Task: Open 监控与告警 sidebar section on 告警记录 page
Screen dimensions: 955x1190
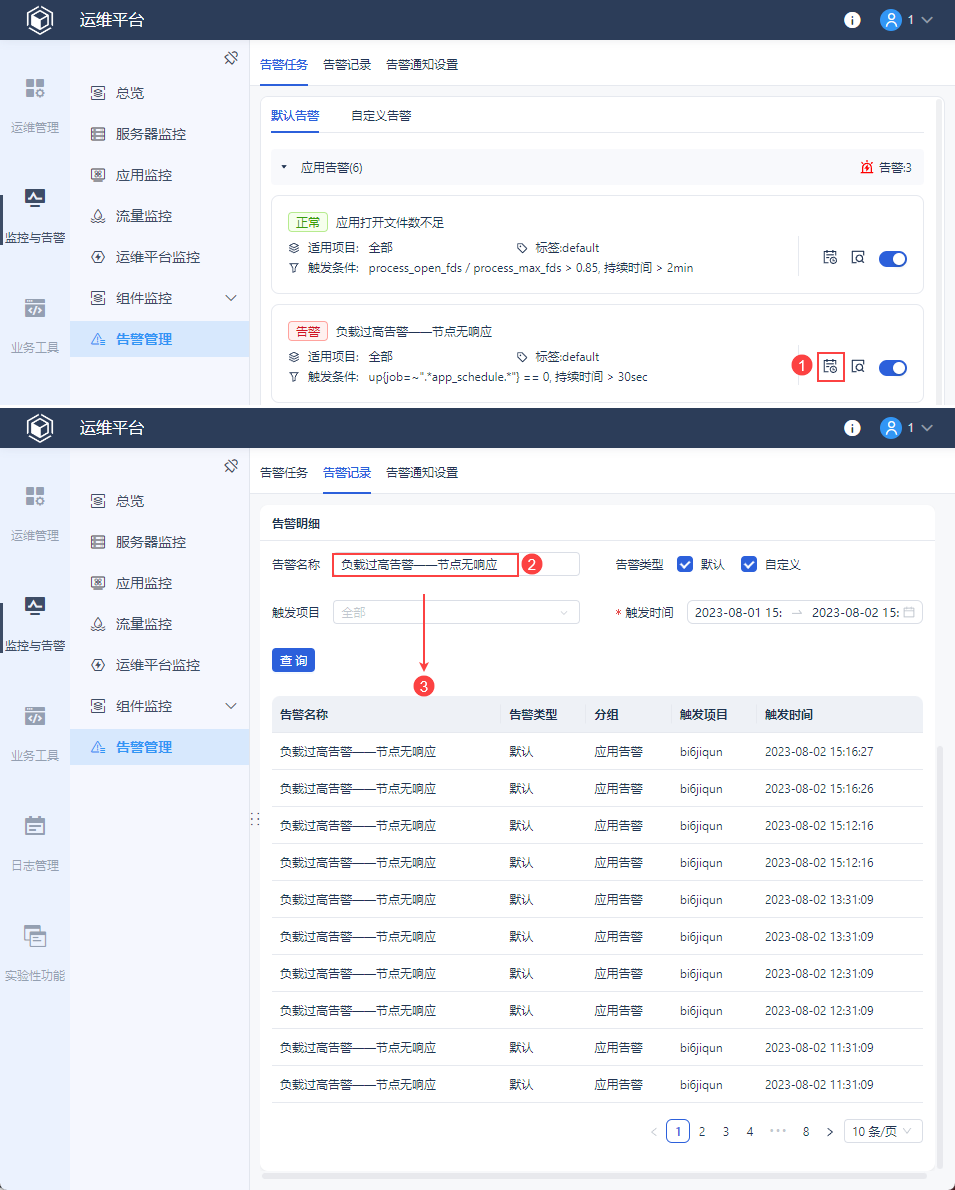Action: (x=35, y=624)
